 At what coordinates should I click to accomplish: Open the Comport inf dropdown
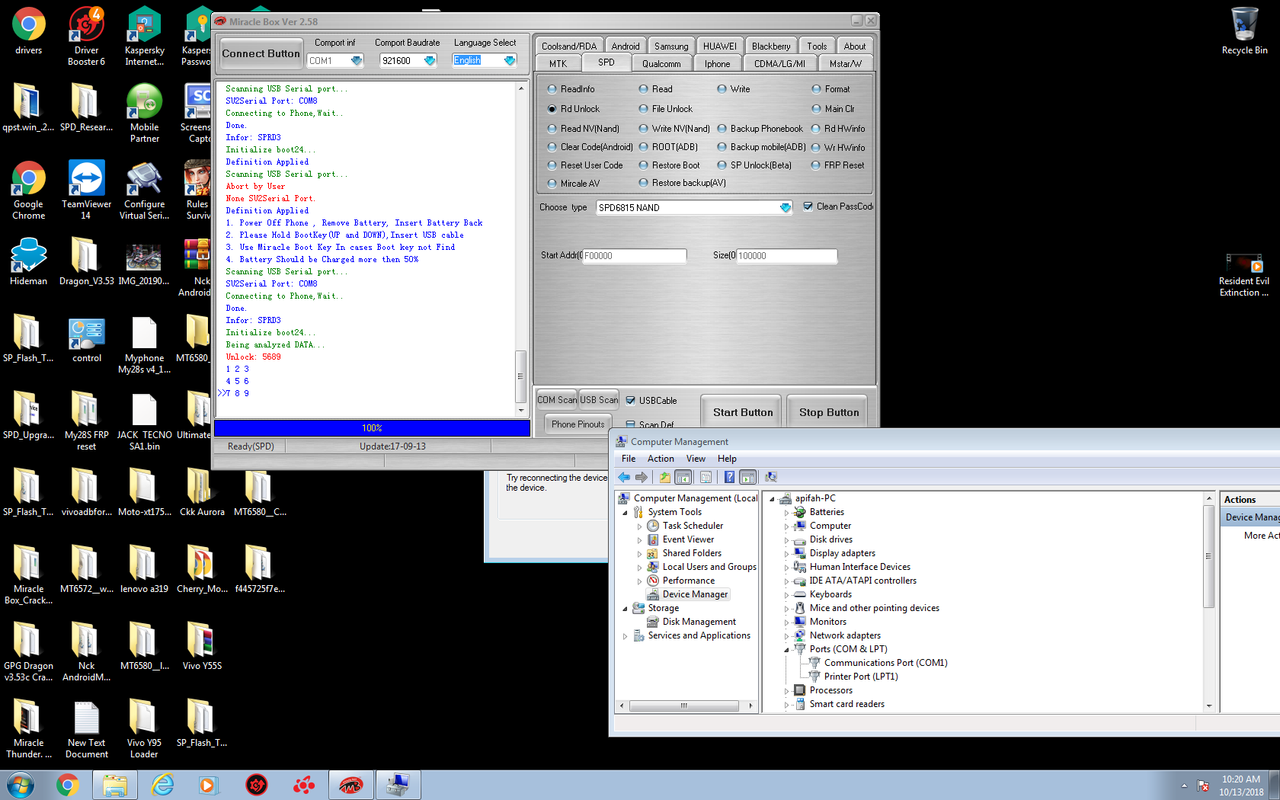point(356,61)
